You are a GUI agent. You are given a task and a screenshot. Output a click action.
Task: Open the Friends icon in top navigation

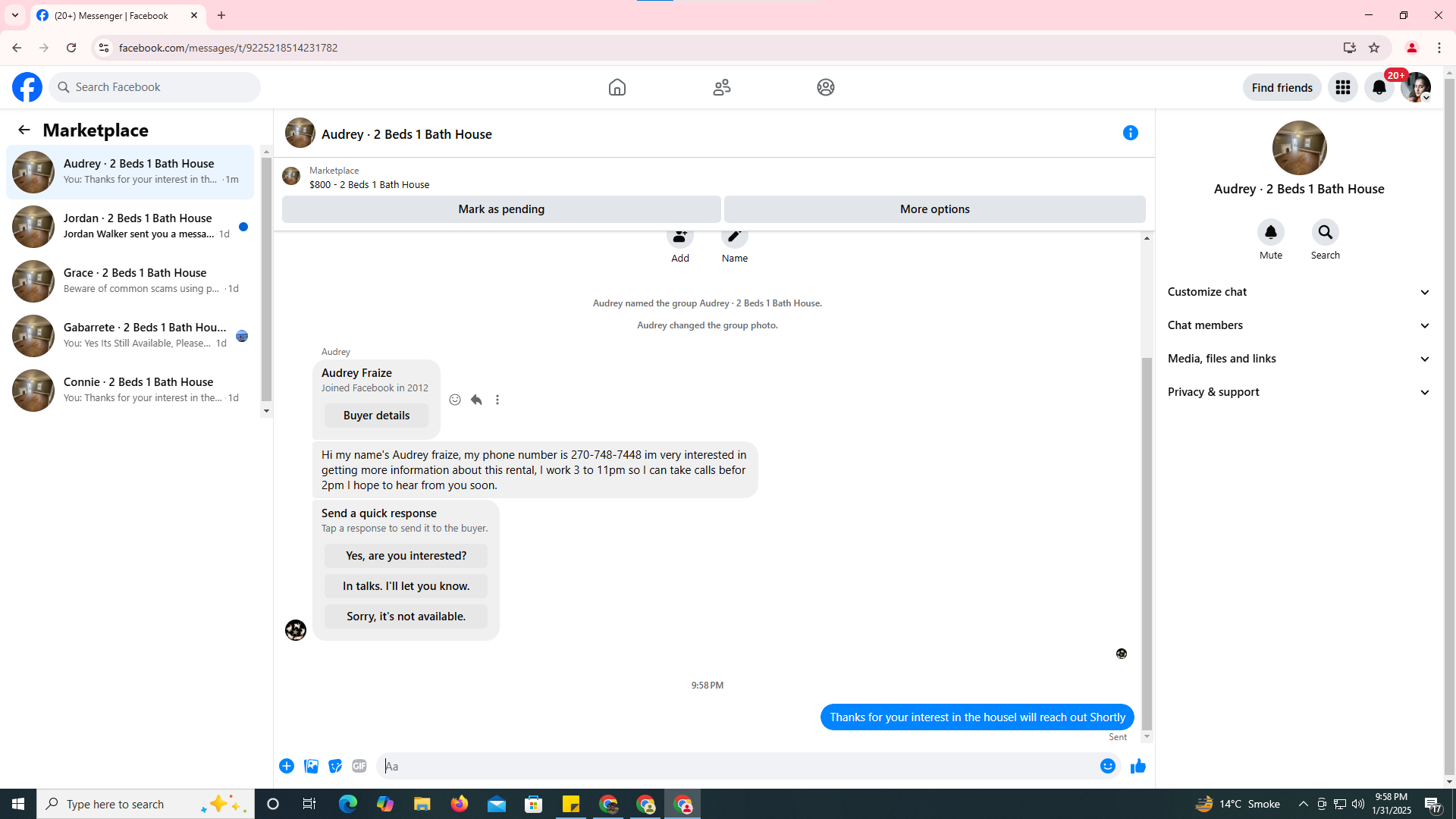click(x=722, y=87)
